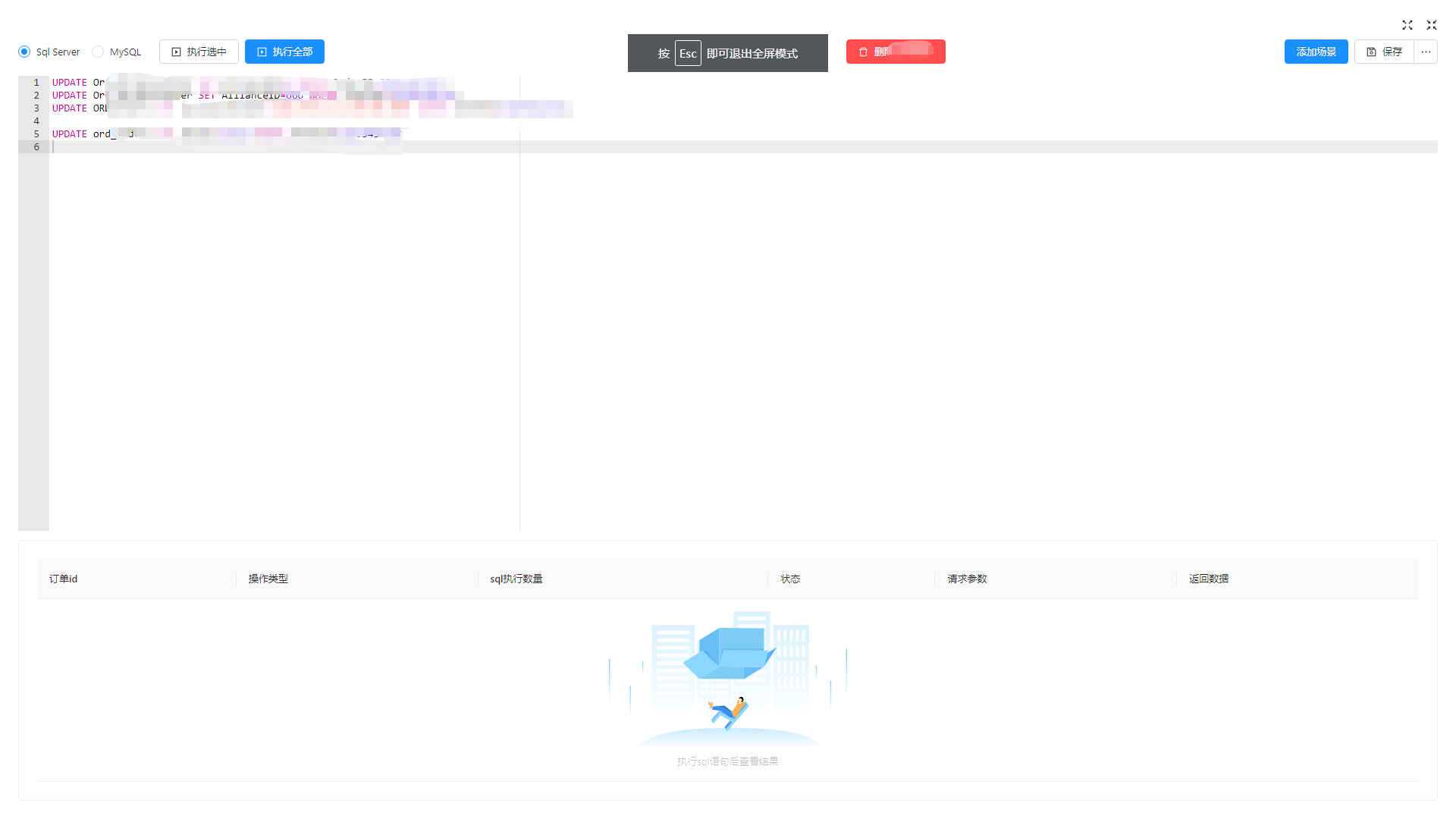Click the exit fullscreen arrows icon
Screen dimensions: 1456x819
(1432, 25)
